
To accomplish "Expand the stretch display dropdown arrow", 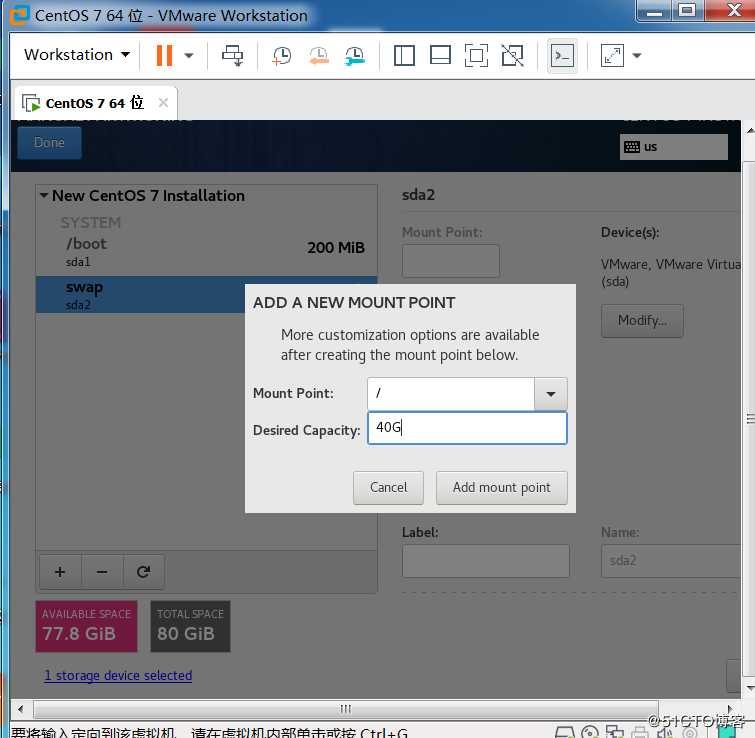I will 637,55.
